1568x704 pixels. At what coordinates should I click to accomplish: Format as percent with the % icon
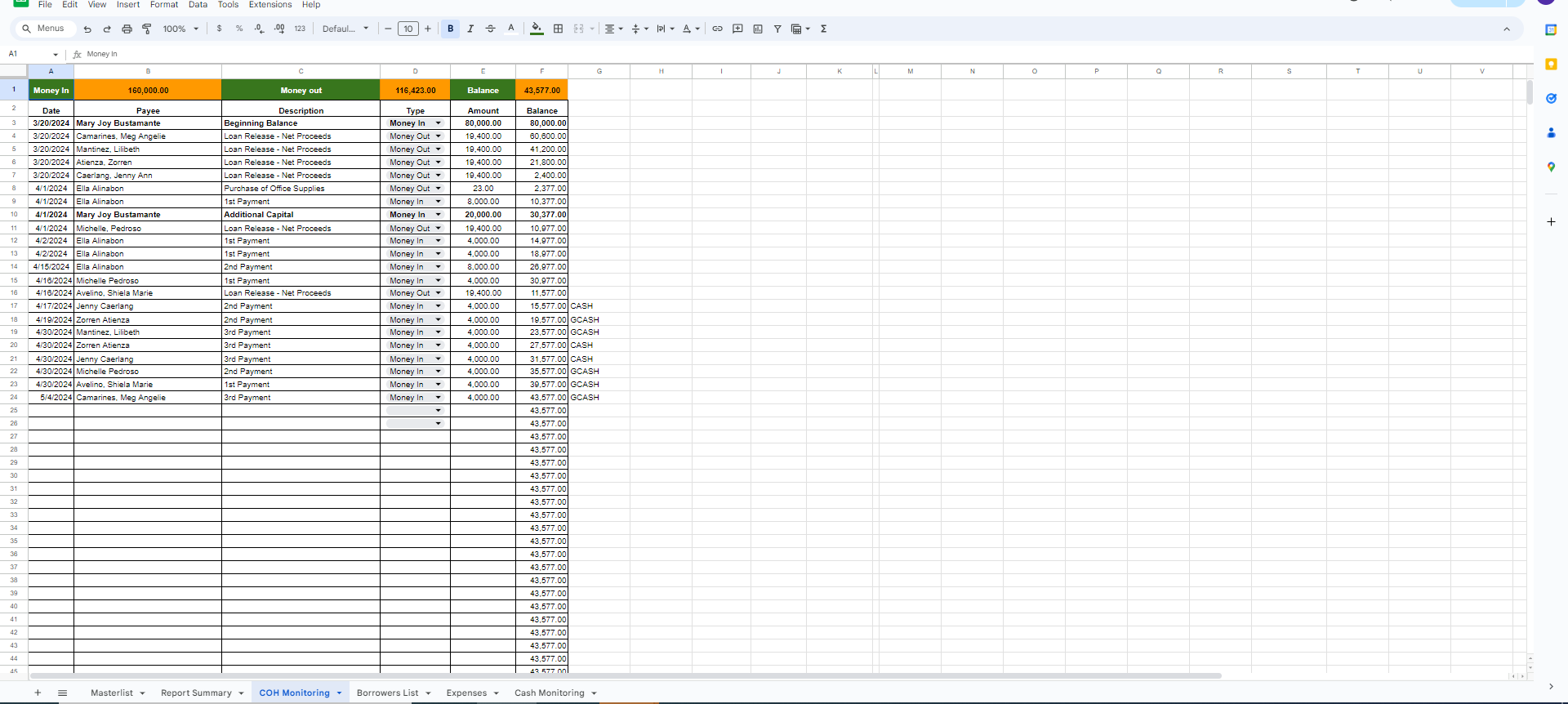[x=239, y=29]
